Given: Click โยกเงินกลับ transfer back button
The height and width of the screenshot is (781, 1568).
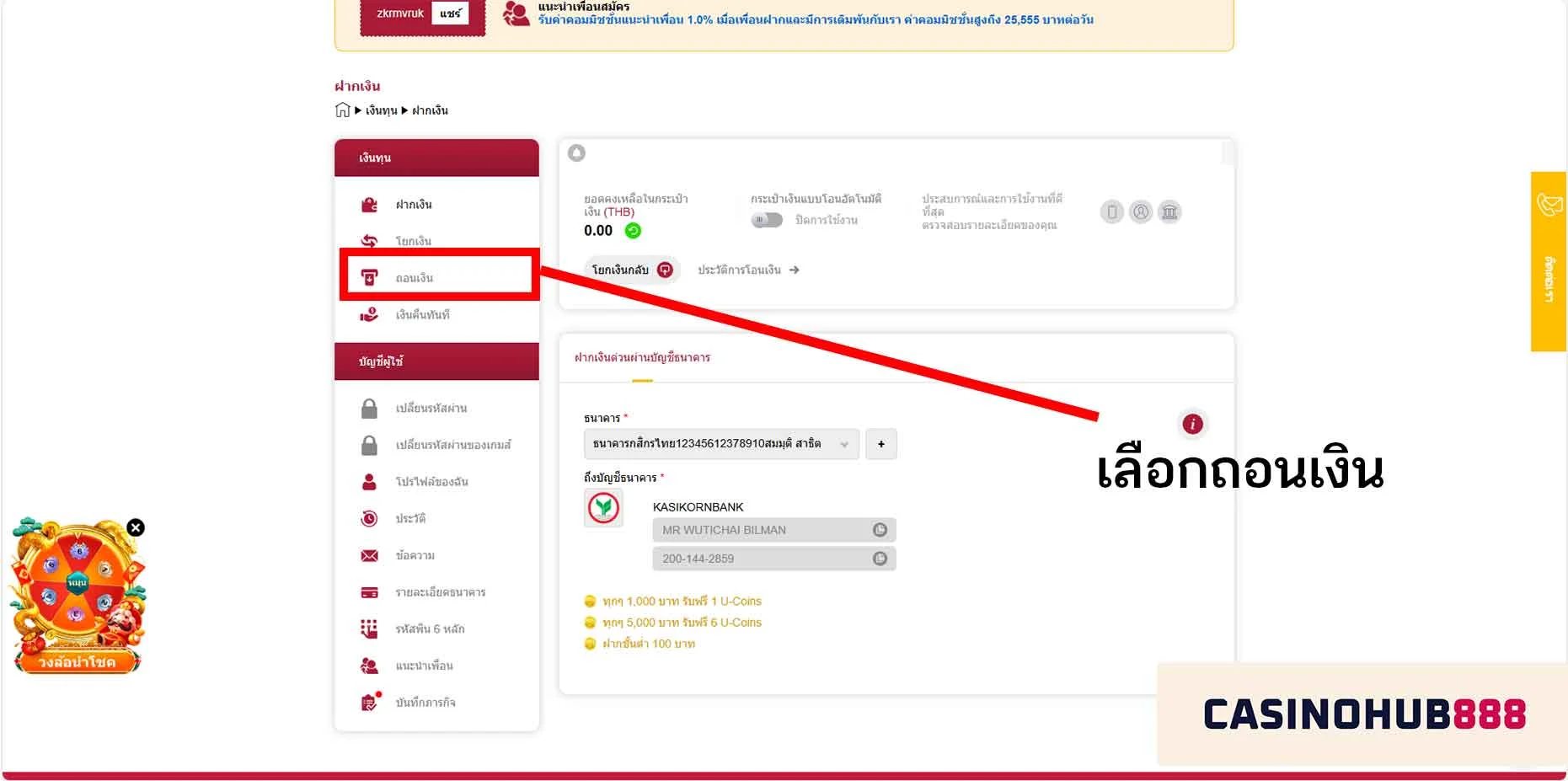Looking at the screenshot, I should pos(632,270).
